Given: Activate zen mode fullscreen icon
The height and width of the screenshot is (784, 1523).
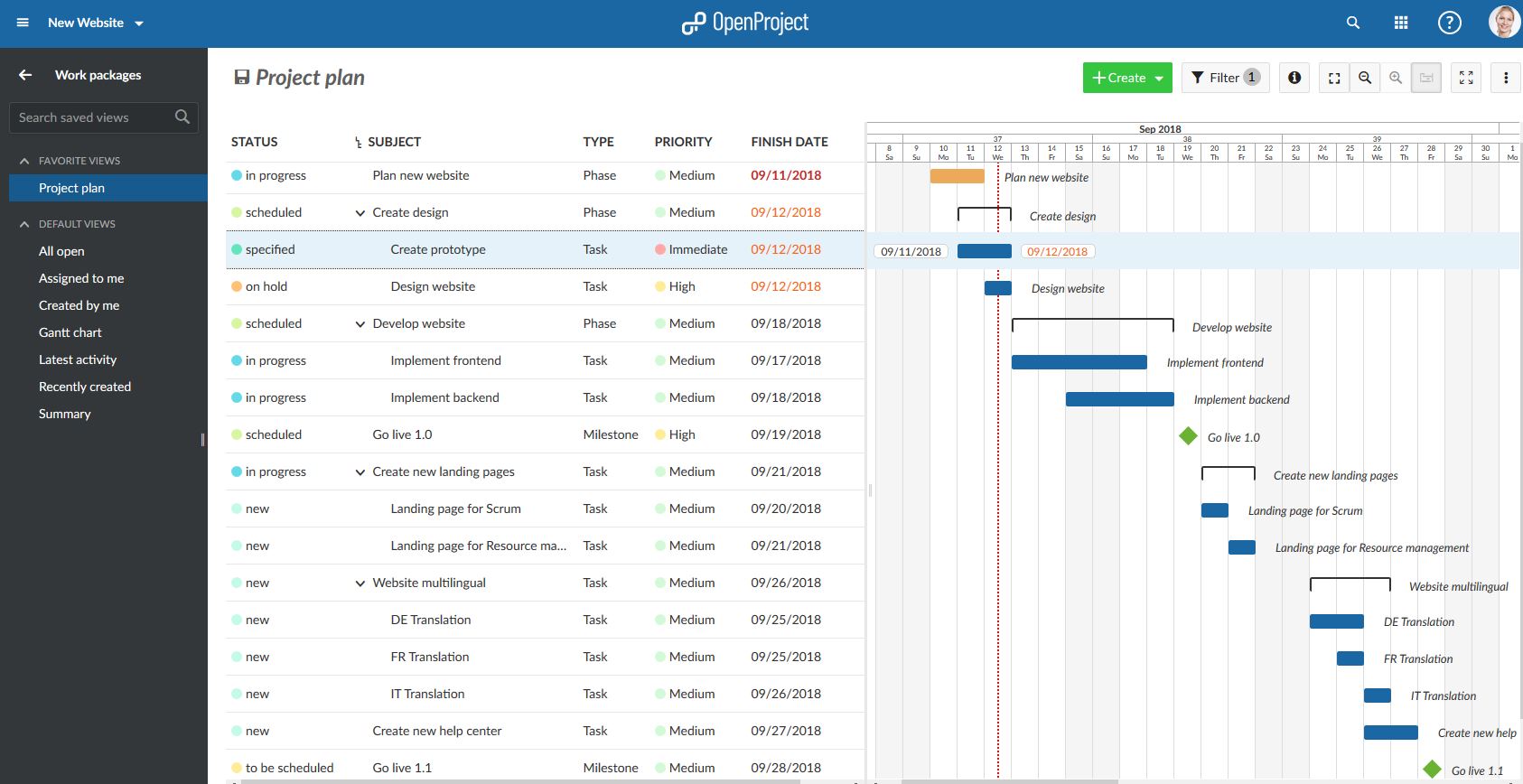Looking at the screenshot, I should click(x=1466, y=78).
